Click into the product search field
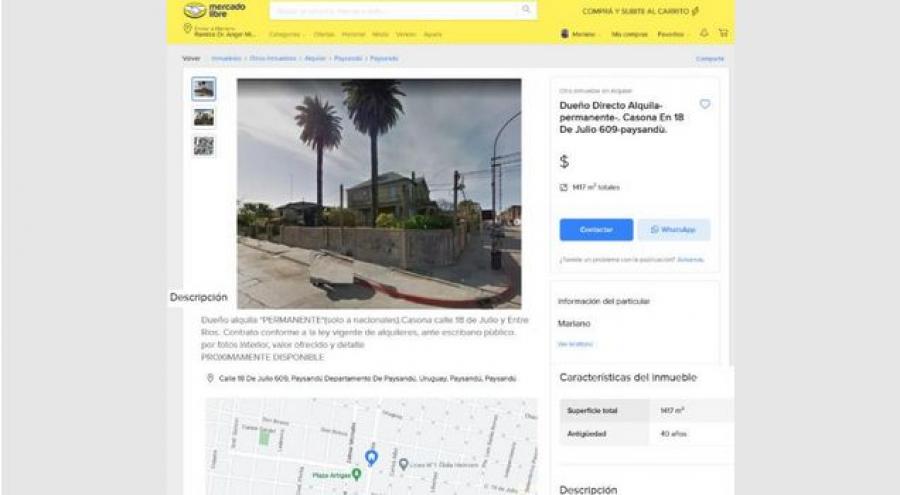This screenshot has width=900, height=495. tap(396, 10)
